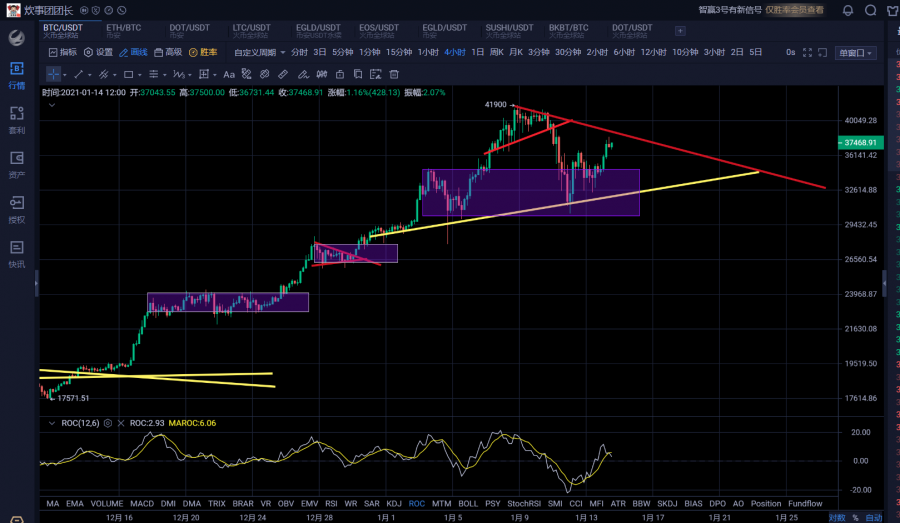Open the 单窗口 layout dropdown

point(855,52)
